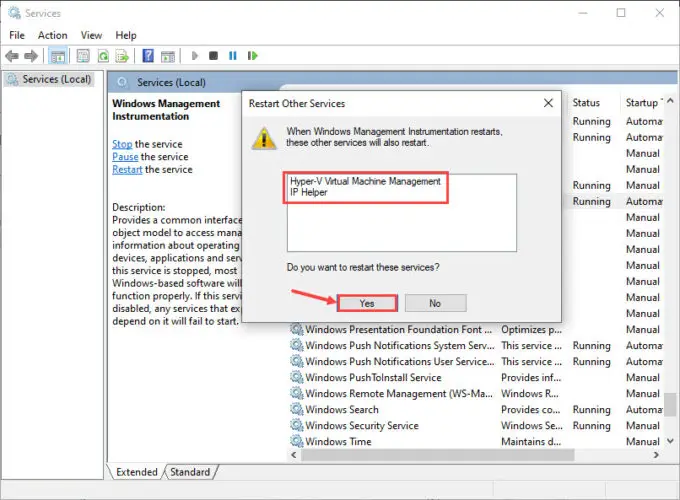Select the Windows Time service row
This screenshot has width=680, height=500.
point(476,442)
